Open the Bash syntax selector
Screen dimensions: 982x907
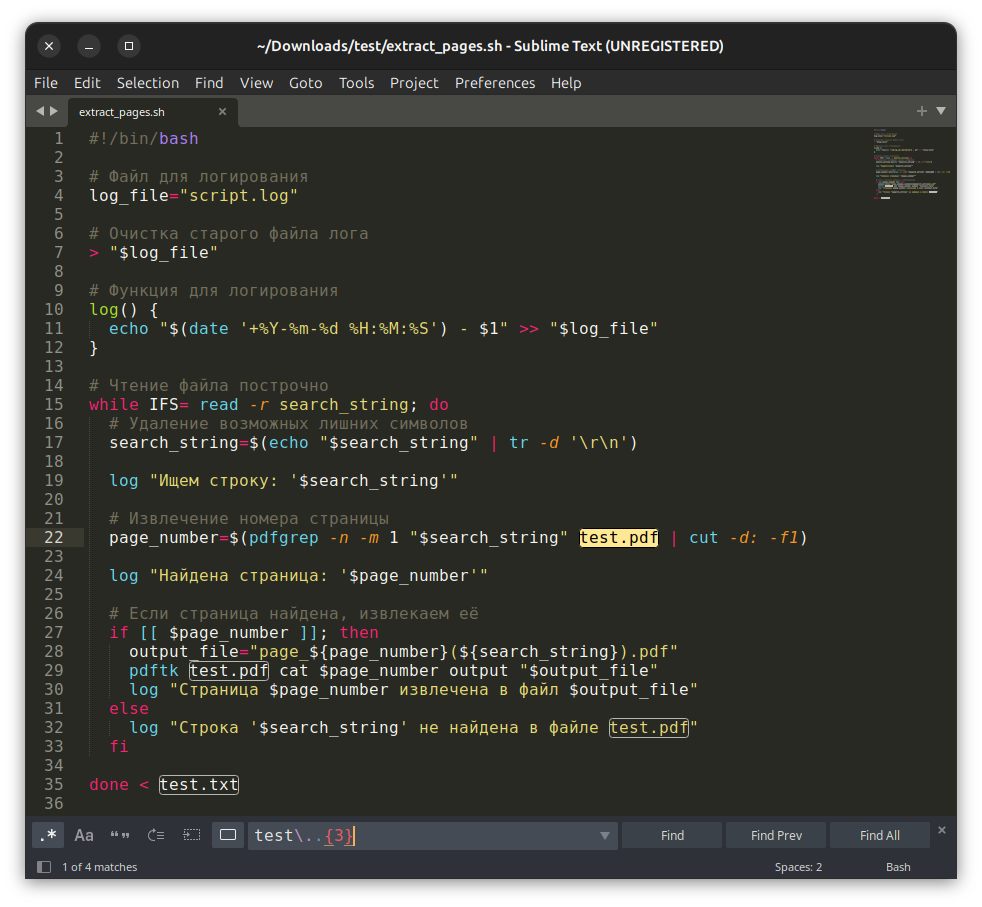[897, 867]
